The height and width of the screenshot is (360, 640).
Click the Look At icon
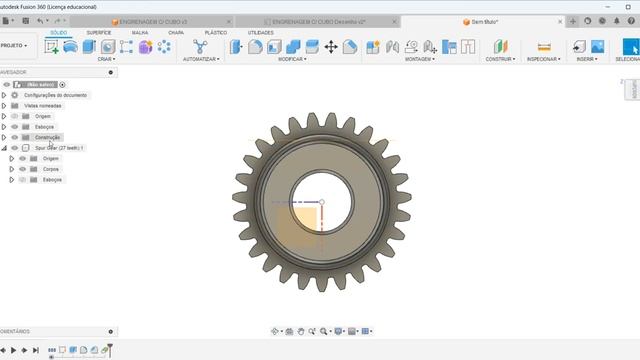[x=289, y=331]
